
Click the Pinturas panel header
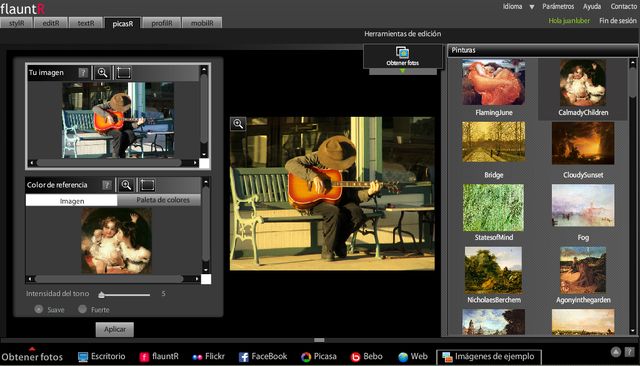542,50
